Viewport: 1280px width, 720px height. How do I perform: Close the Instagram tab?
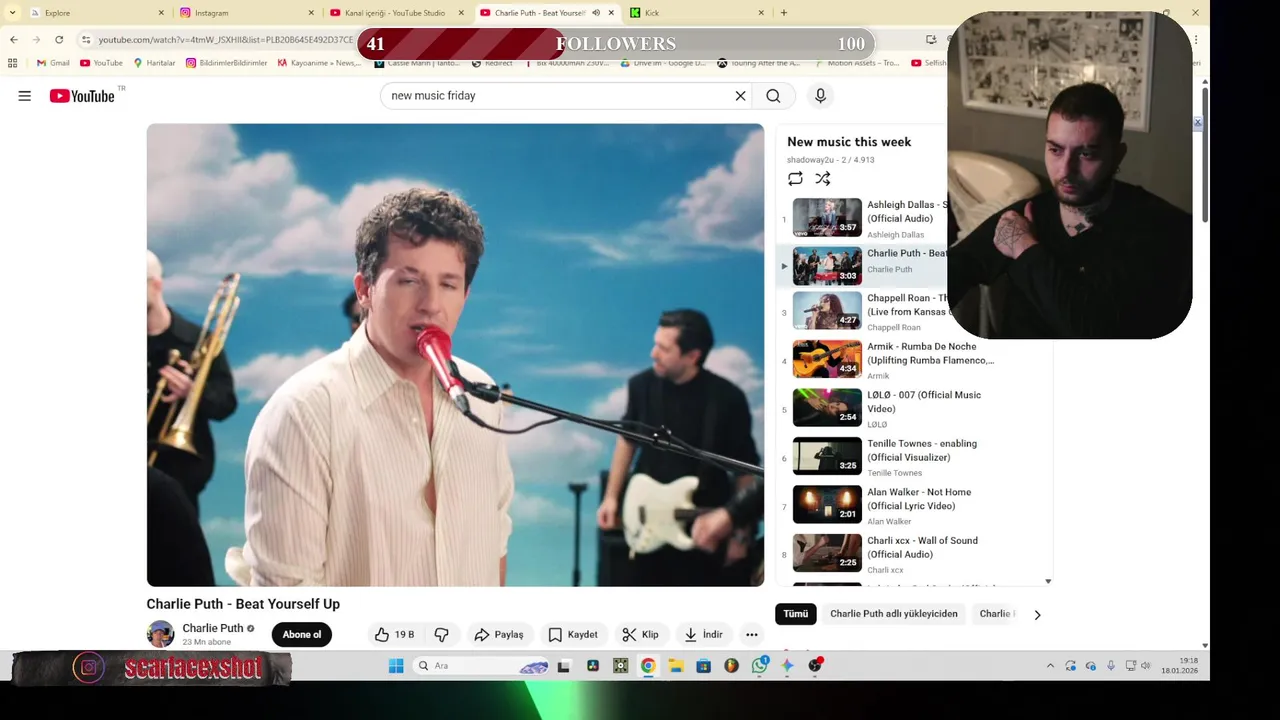tap(311, 13)
